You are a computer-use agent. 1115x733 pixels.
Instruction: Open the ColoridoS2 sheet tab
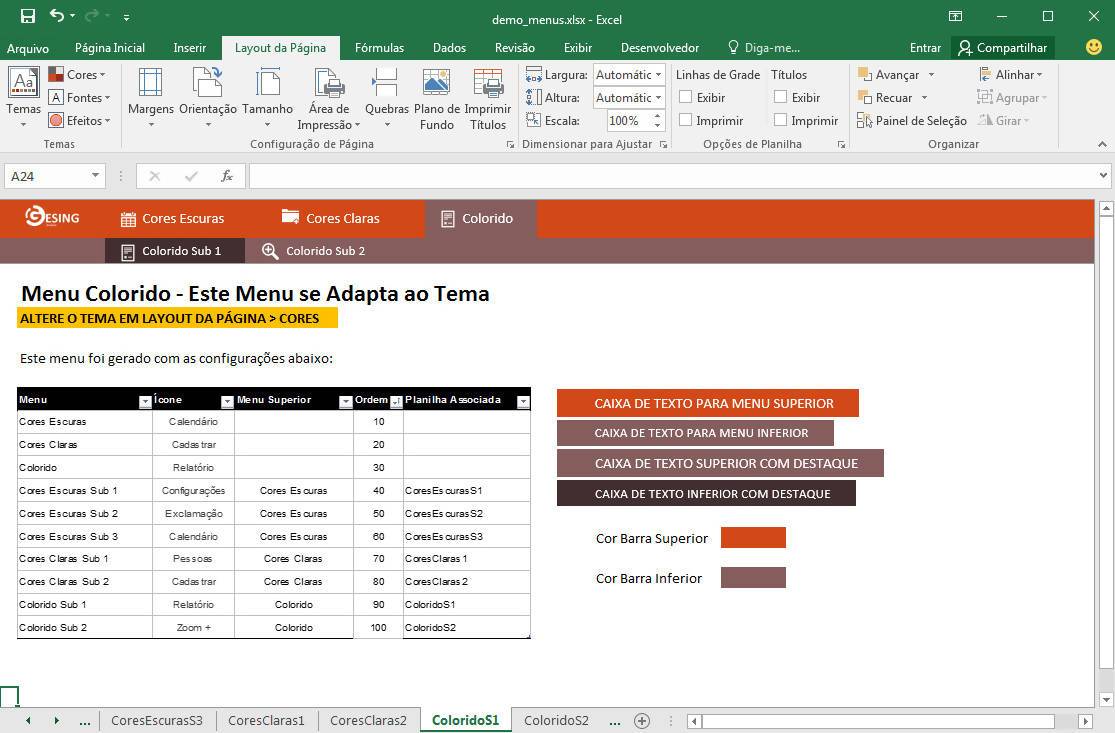click(556, 720)
